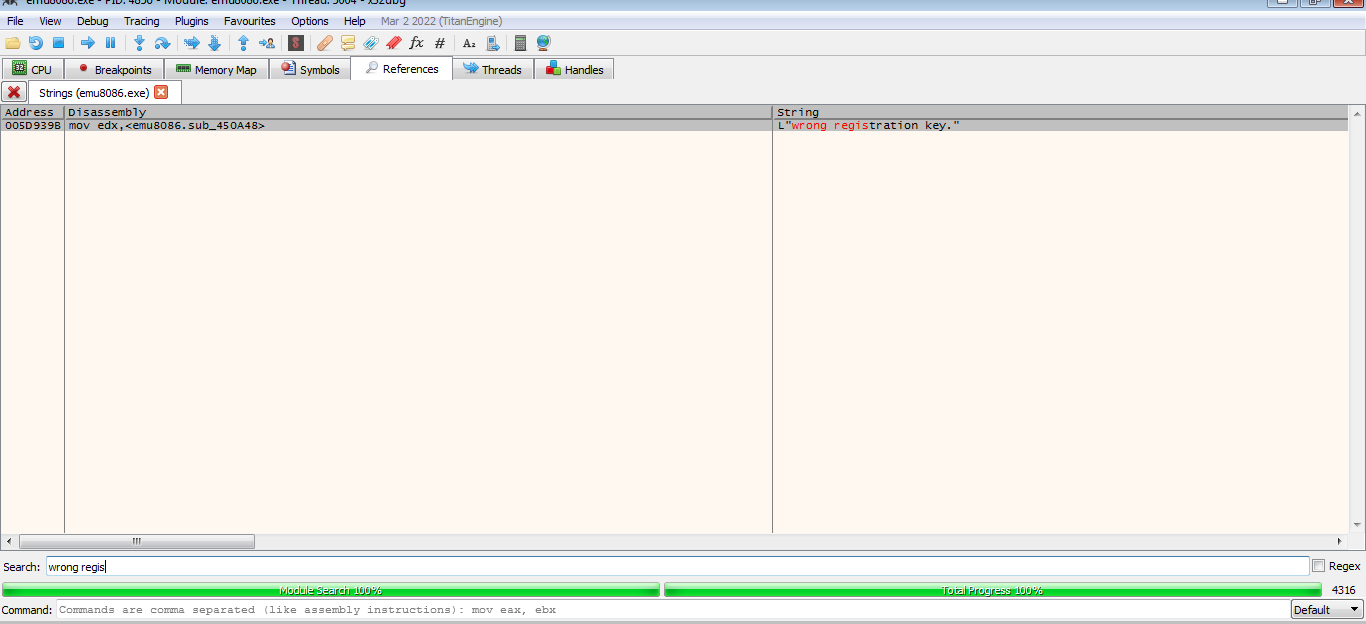The height and width of the screenshot is (624, 1366).
Task: Restart the debugged program
Action: [36, 43]
